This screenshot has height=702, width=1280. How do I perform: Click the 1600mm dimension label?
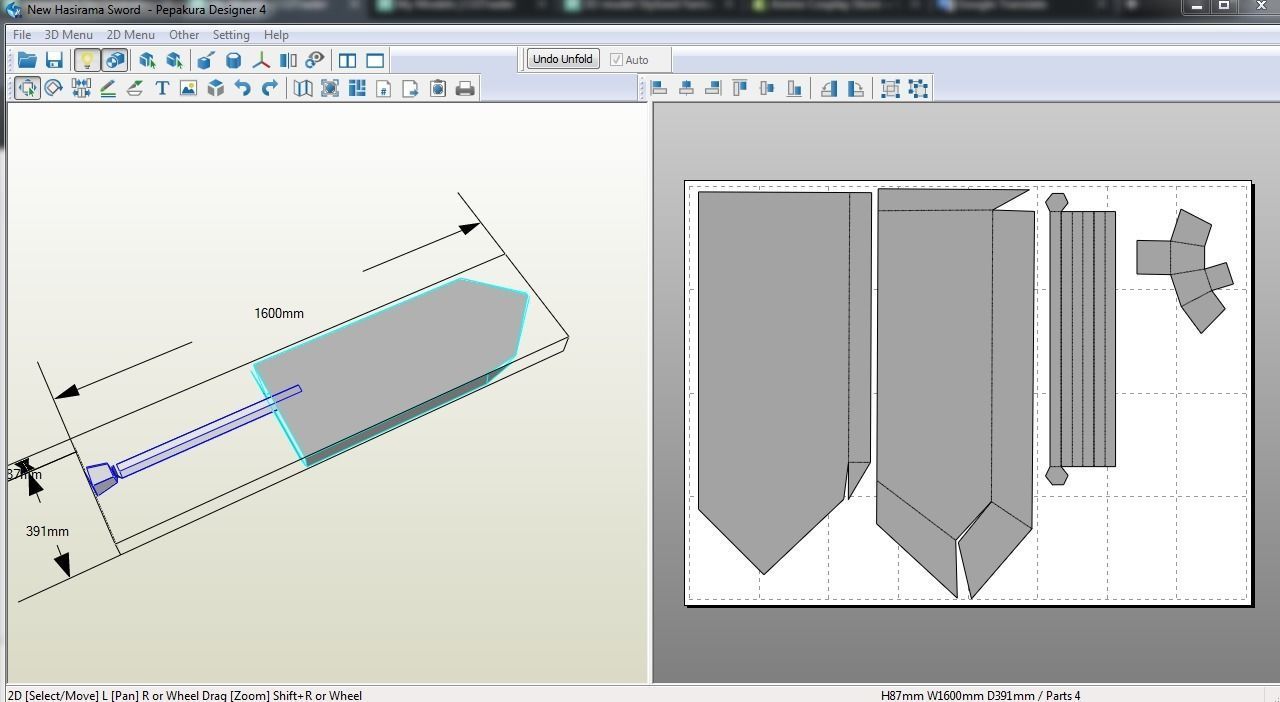[279, 313]
